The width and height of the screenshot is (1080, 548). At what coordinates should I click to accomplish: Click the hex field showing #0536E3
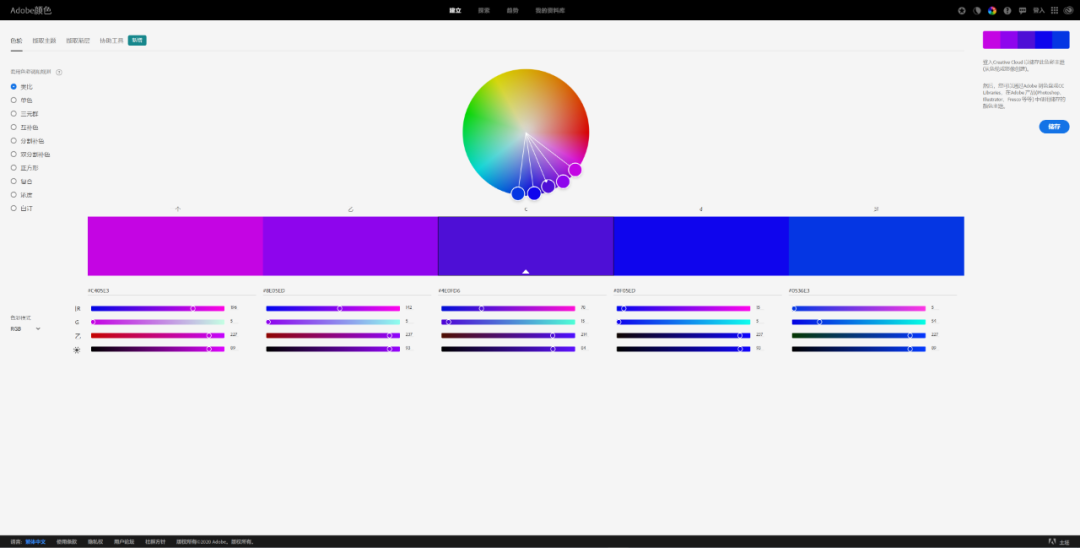(873, 291)
